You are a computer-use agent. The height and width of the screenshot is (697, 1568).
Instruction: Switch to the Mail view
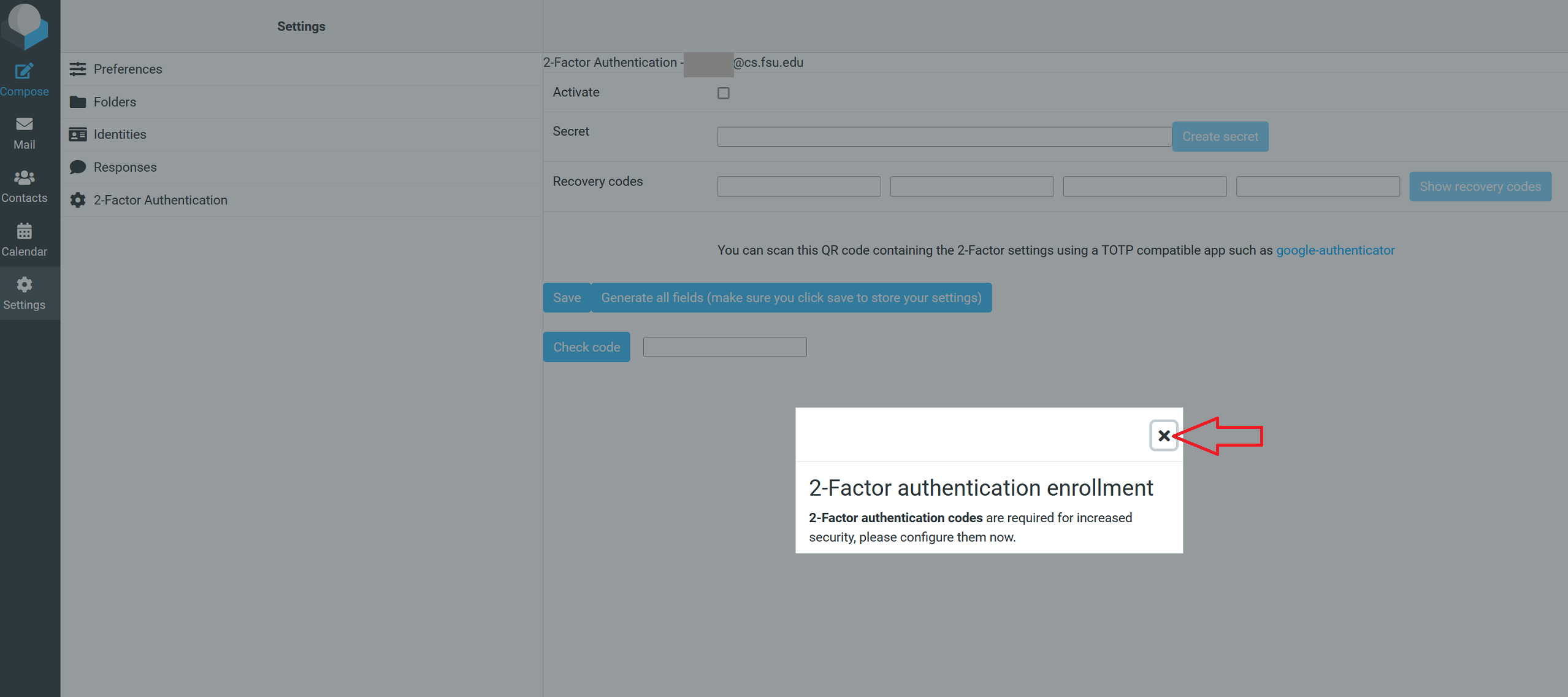(x=24, y=131)
